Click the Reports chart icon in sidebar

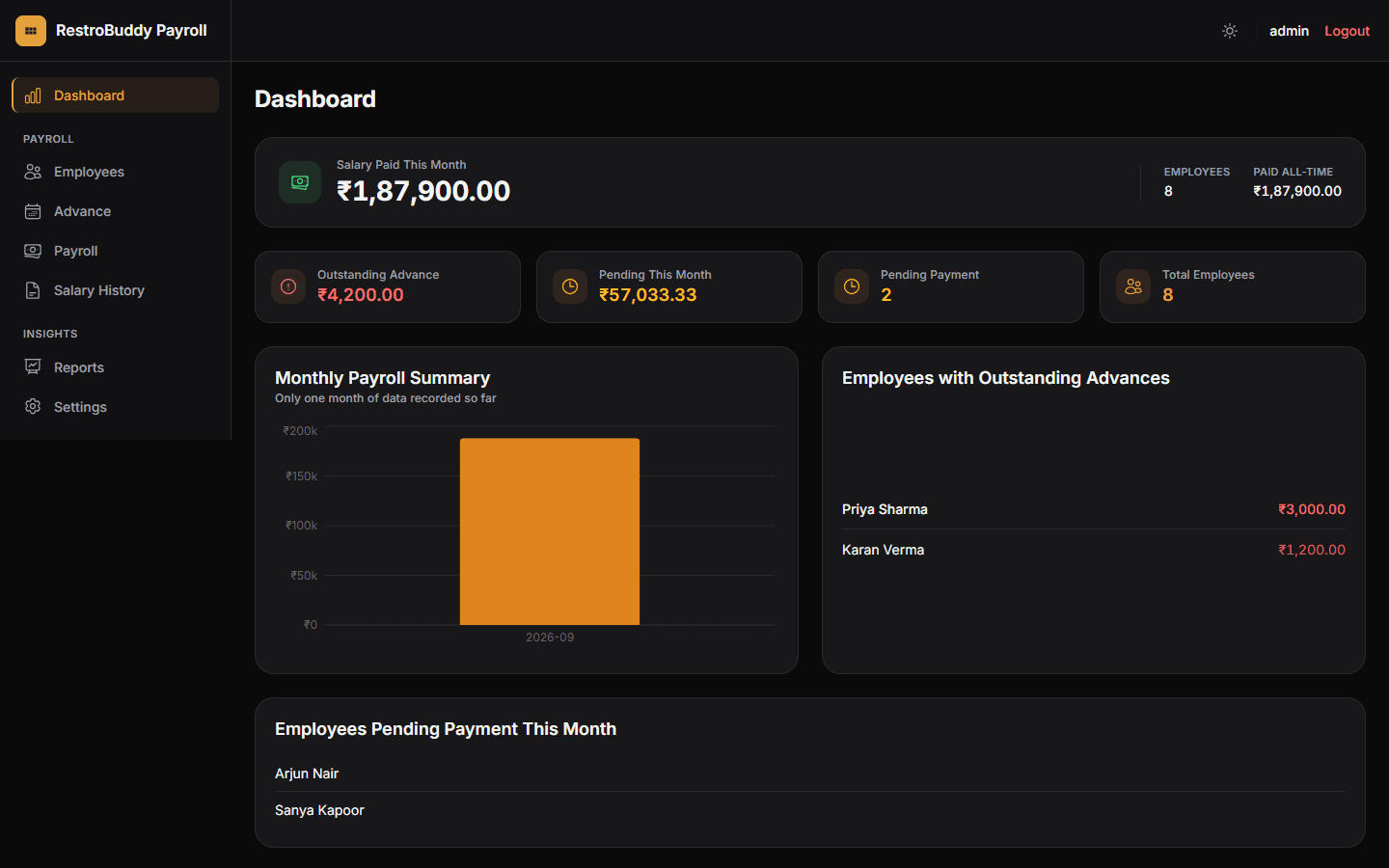33,367
